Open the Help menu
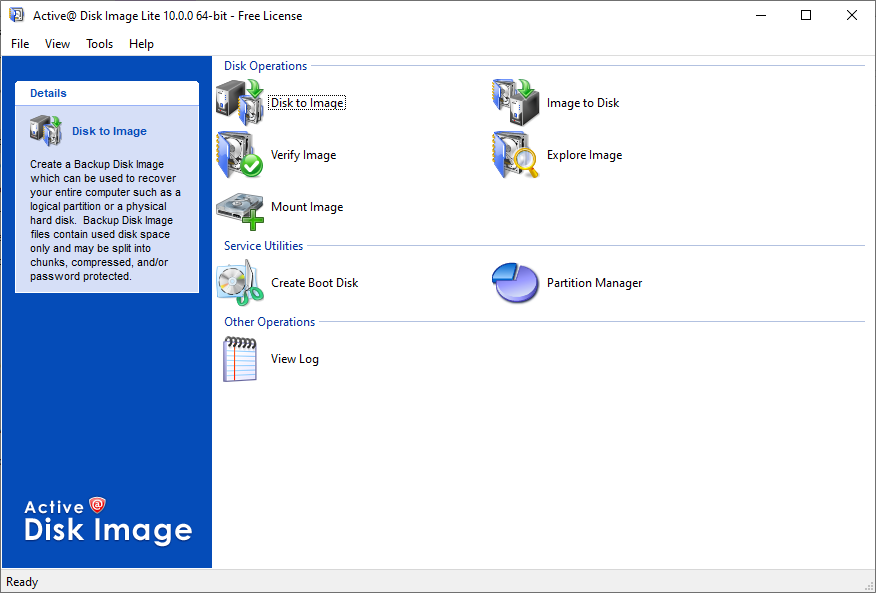 point(141,44)
